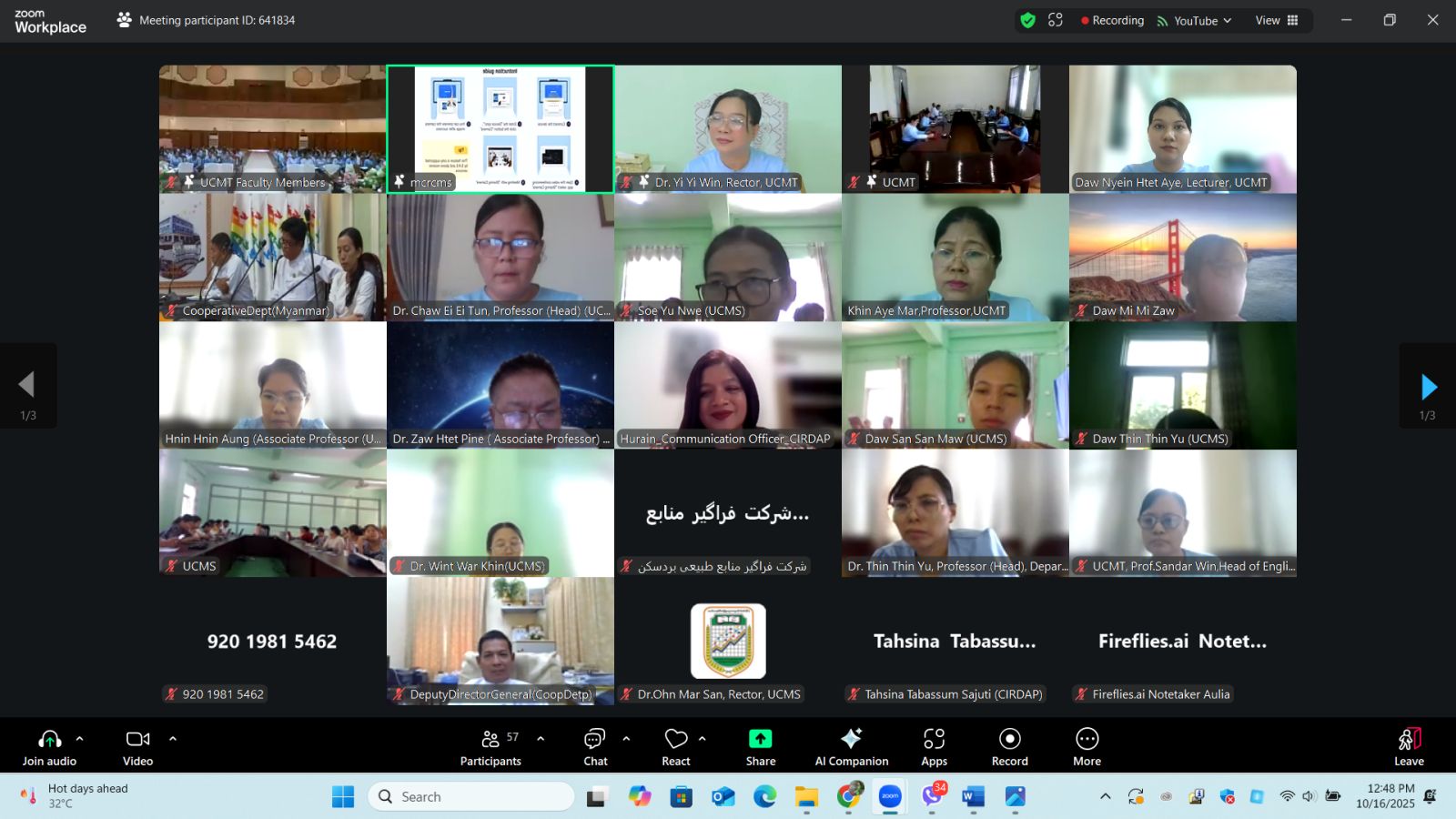Toggle the Record button

(x=1009, y=746)
